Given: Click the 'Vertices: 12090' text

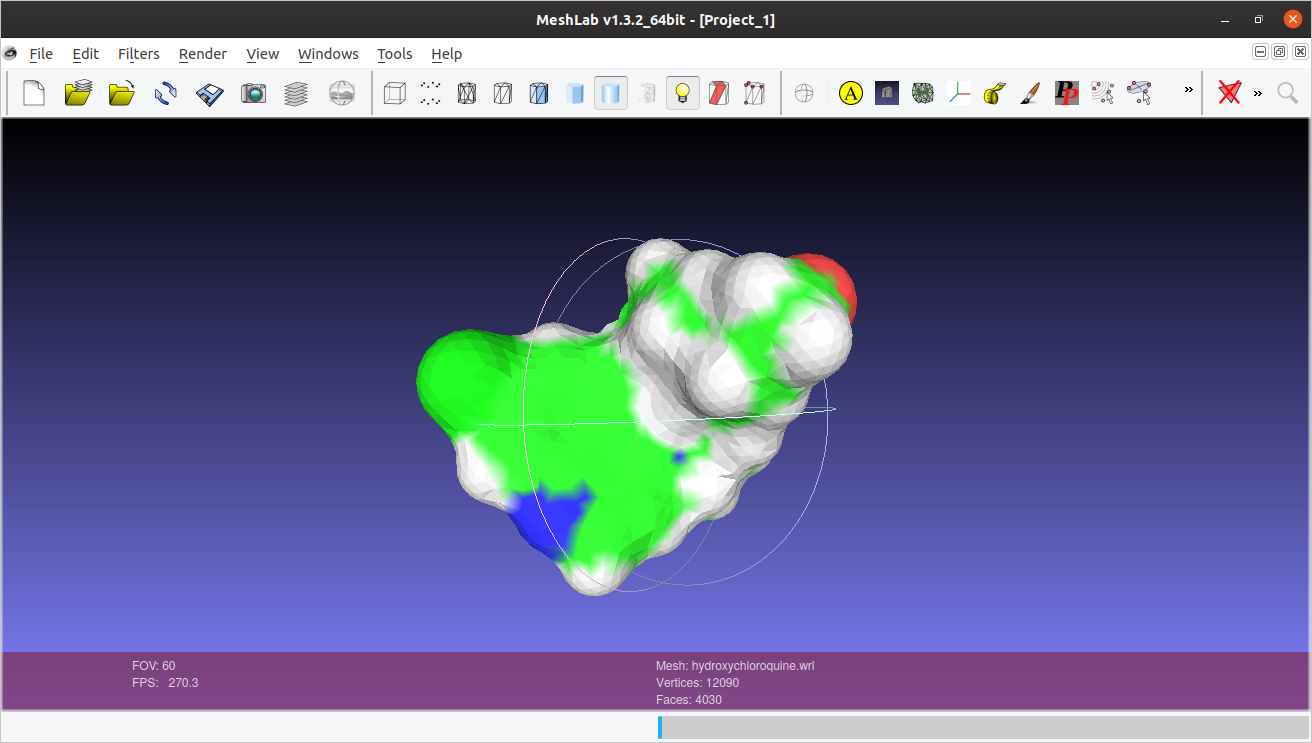Looking at the screenshot, I should (698, 683).
